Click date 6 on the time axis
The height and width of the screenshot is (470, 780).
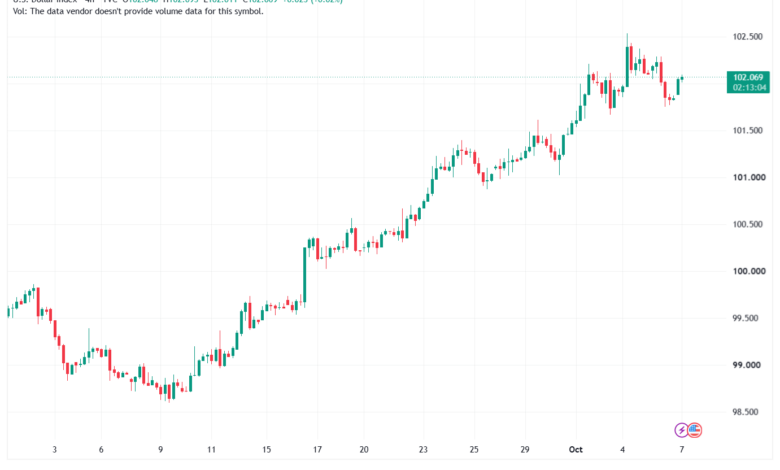click(101, 450)
